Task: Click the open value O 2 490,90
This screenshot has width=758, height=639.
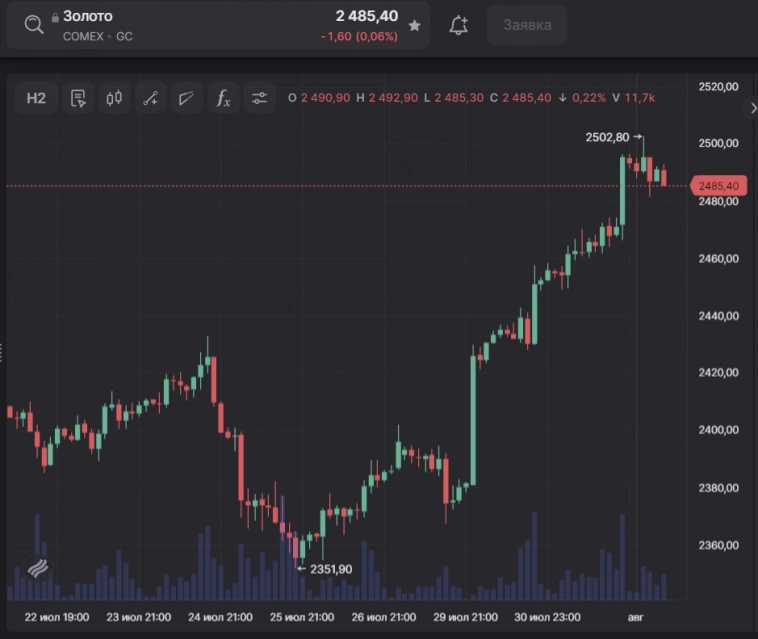Action: tap(319, 98)
